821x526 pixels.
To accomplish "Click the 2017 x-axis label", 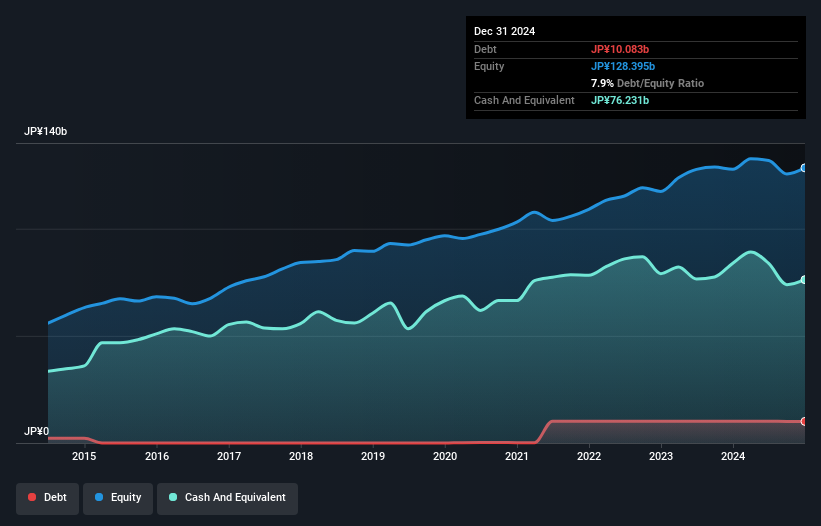I will coord(229,456).
